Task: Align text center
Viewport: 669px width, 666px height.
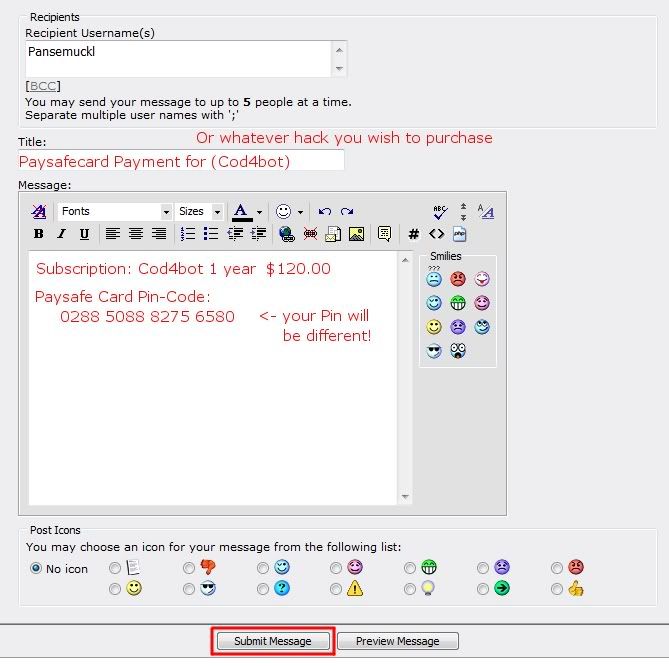Action: point(136,234)
